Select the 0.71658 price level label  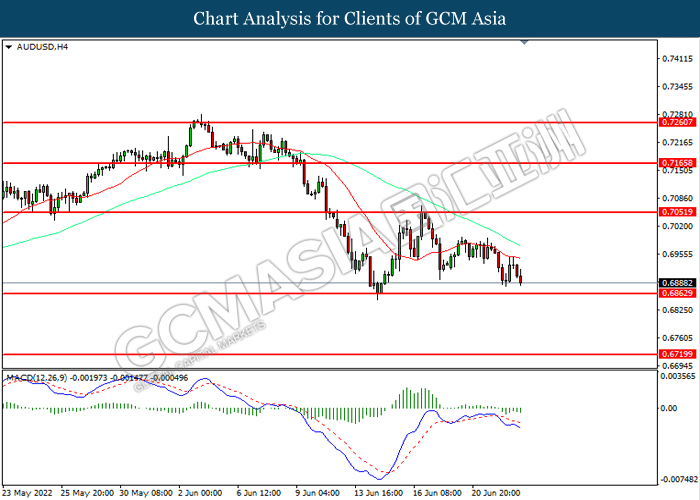pyautogui.click(x=677, y=163)
